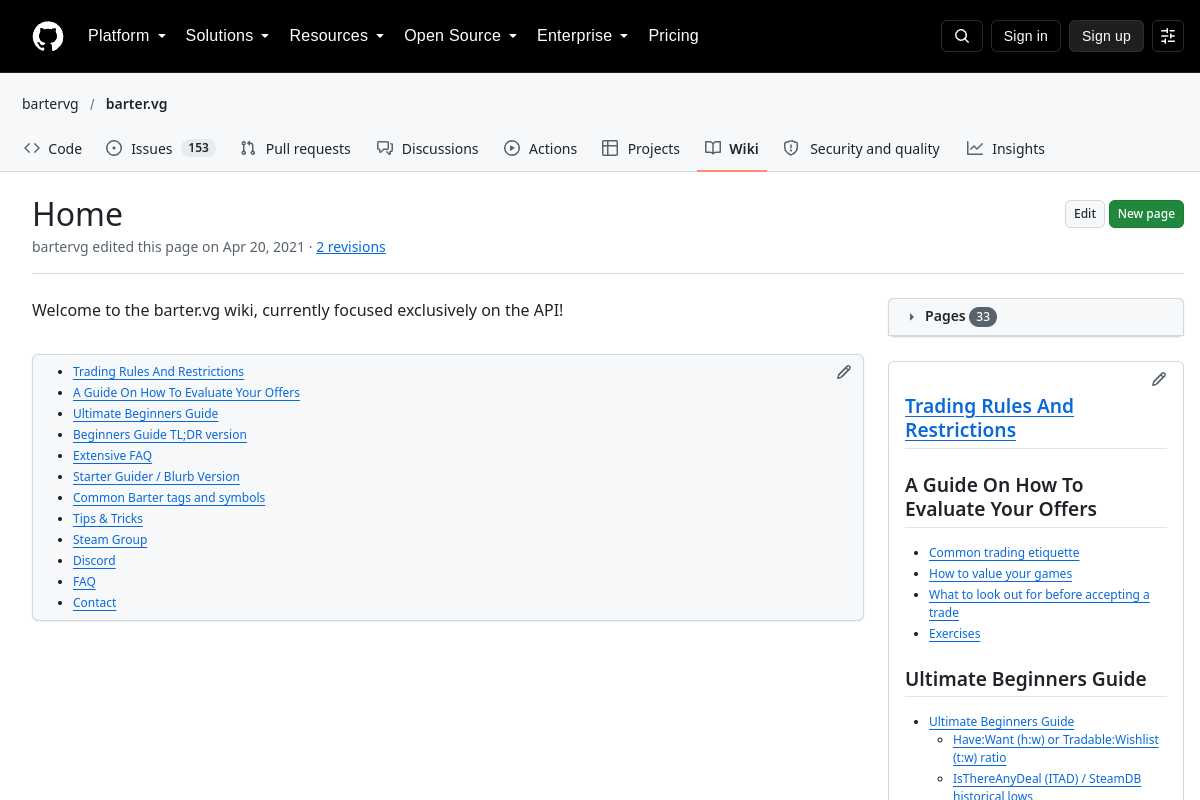Open the GitHub homepage logo

pos(48,36)
